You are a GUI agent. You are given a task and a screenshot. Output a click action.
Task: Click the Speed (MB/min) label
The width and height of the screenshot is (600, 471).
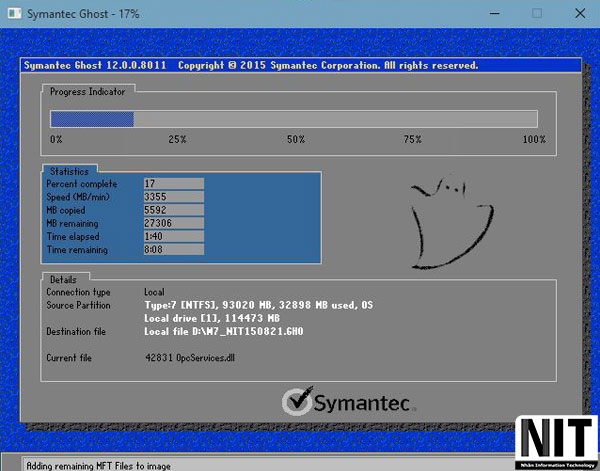(78, 197)
